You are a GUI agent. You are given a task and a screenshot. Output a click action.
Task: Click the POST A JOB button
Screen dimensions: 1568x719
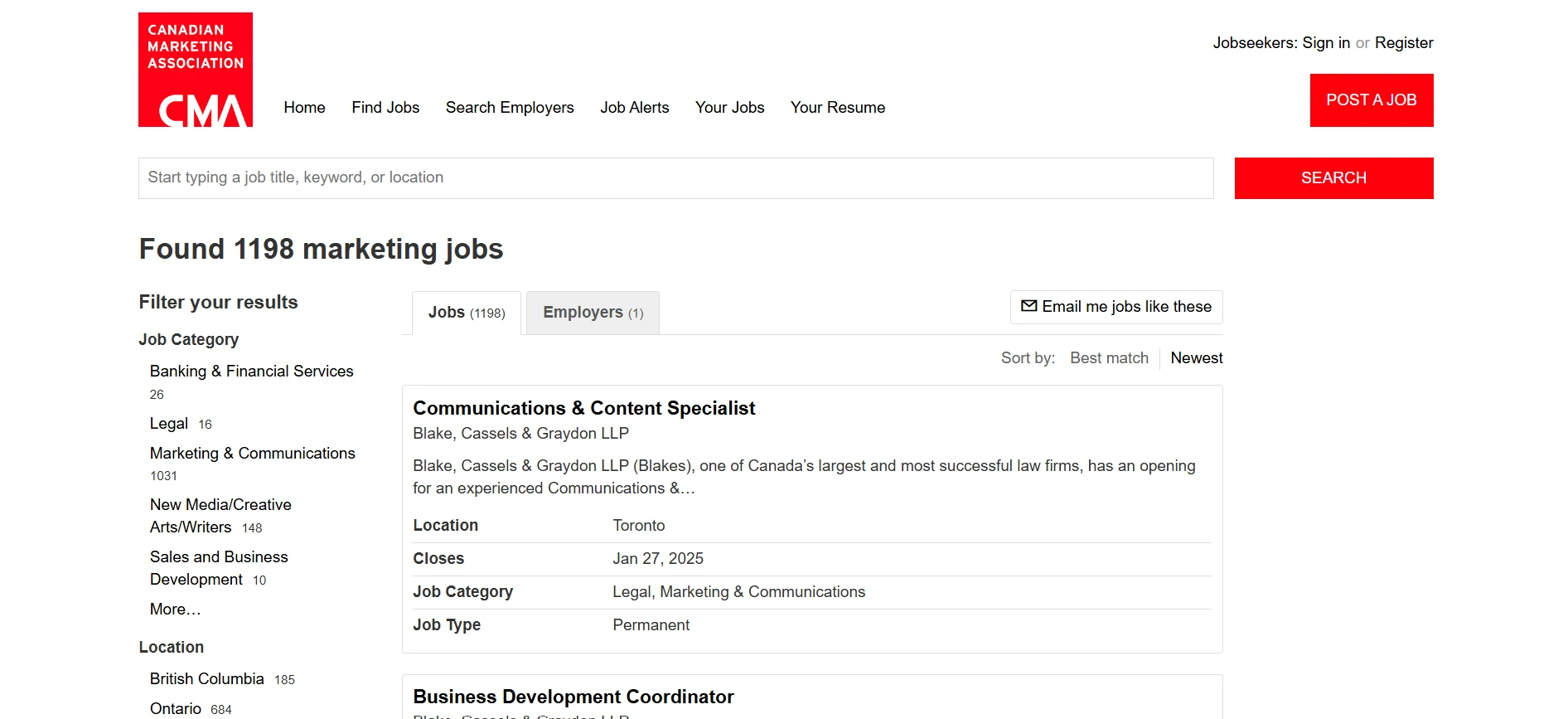1372,100
